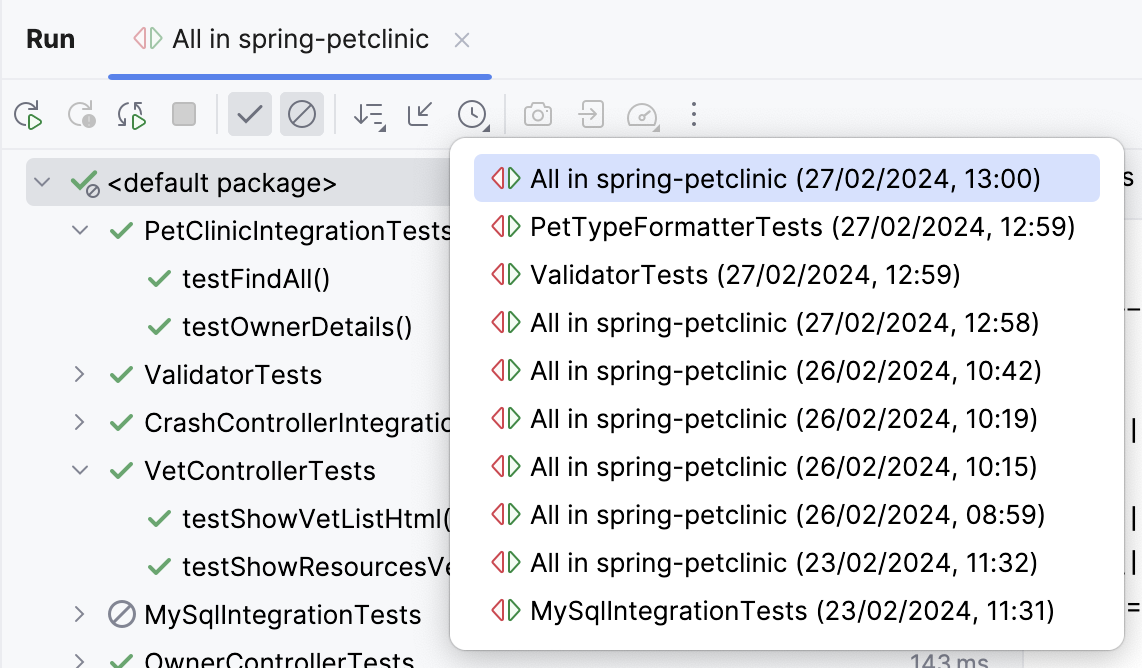Open the test history clock icon
This screenshot has width=1142, height=668.
(472, 114)
